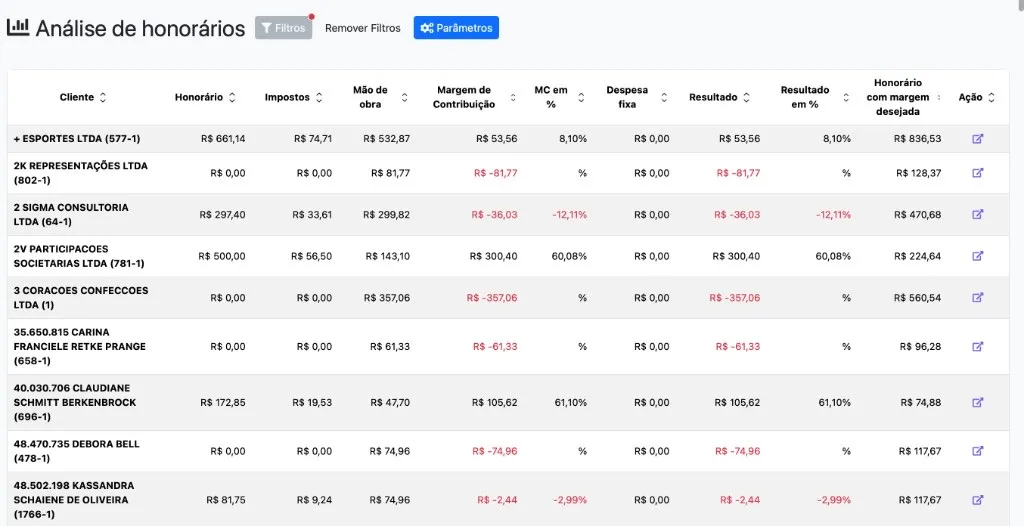Click desired-margin honorário R$ 128,37

point(919,173)
